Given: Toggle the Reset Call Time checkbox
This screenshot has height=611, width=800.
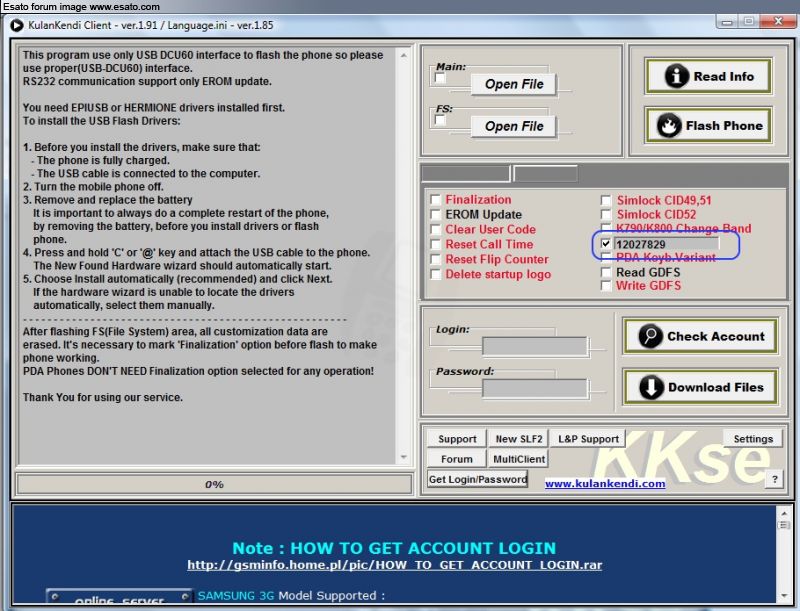Looking at the screenshot, I should [x=436, y=244].
